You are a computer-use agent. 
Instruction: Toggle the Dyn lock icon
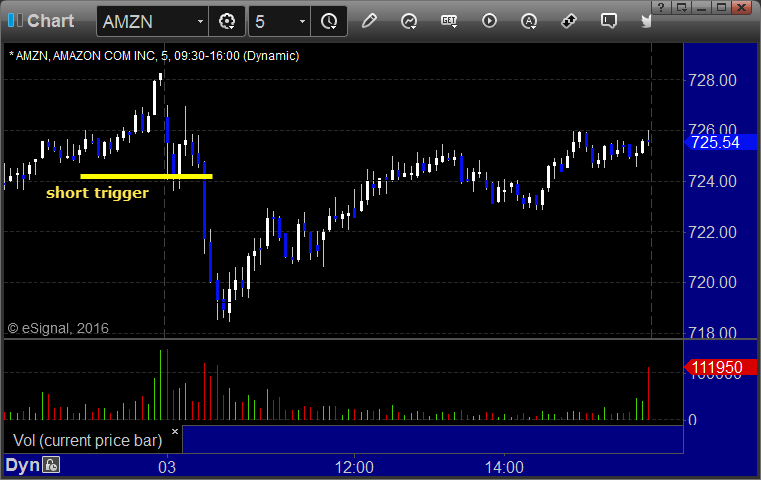click(51, 465)
